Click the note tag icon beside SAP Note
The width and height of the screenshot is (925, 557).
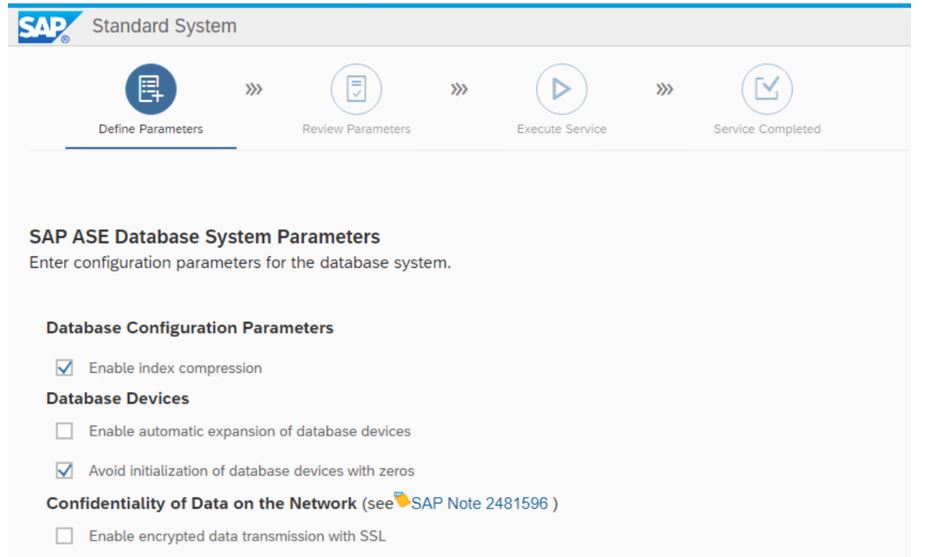[402, 499]
